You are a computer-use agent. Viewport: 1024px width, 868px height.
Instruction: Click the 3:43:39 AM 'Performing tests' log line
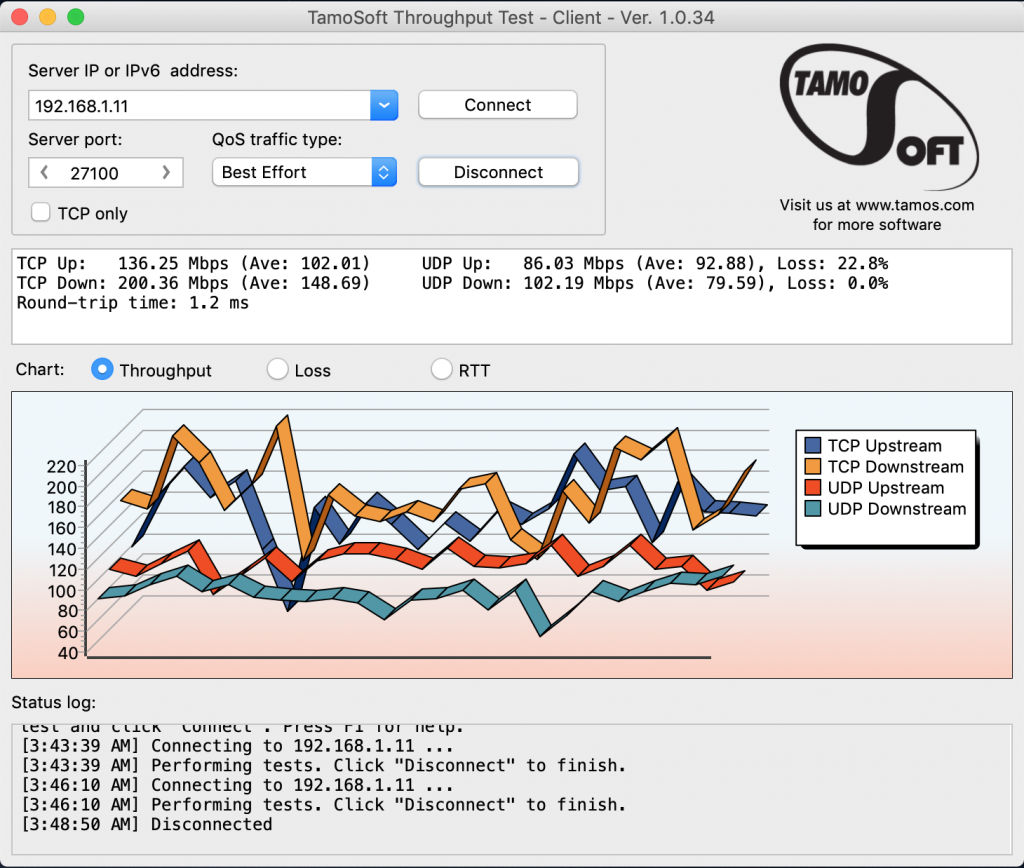(324, 765)
